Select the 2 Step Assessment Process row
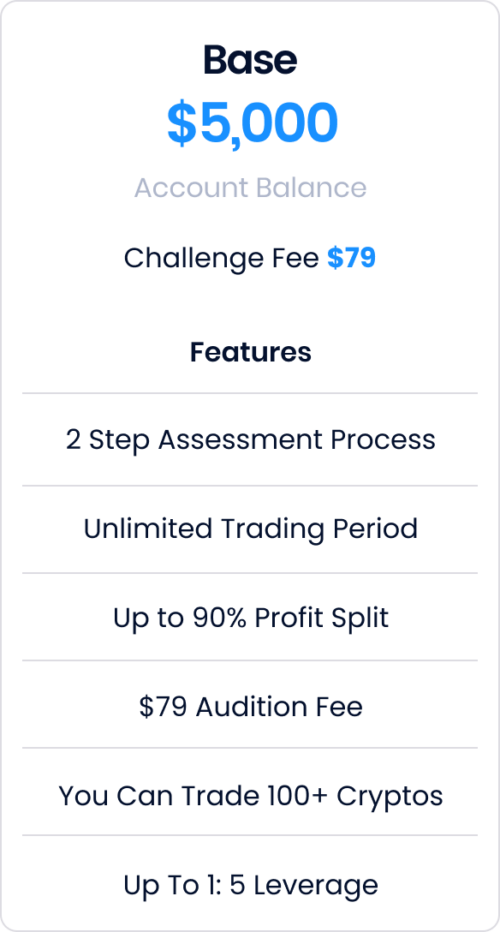 [x=250, y=440]
